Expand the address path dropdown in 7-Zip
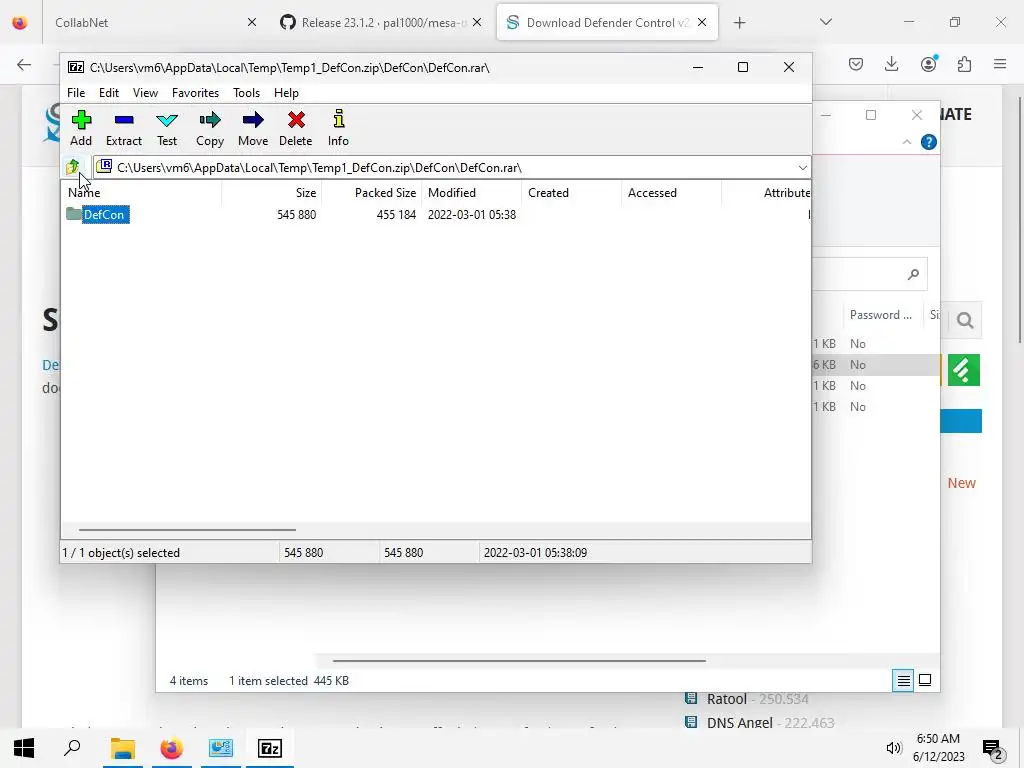The height and width of the screenshot is (768, 1024). (x=802, y=168)
